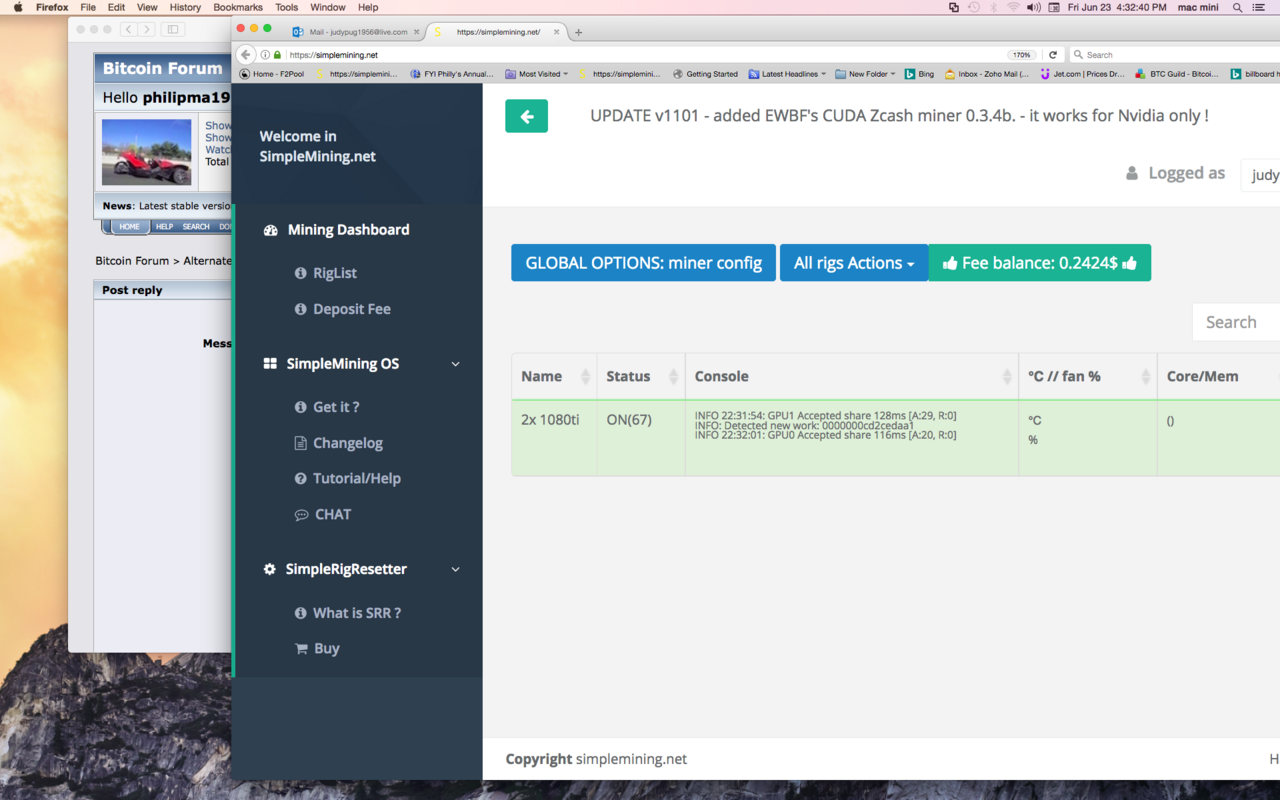Sort table by Name column arrows
Image resolution: width=1280 pixels, height=800 pixels.
pos(586,376)
